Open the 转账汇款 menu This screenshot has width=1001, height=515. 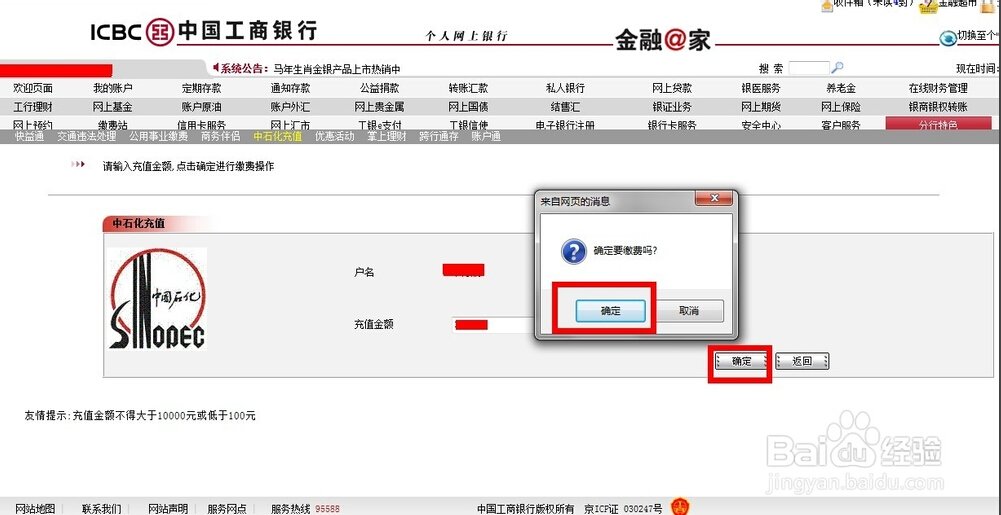[x=468, y=88]
